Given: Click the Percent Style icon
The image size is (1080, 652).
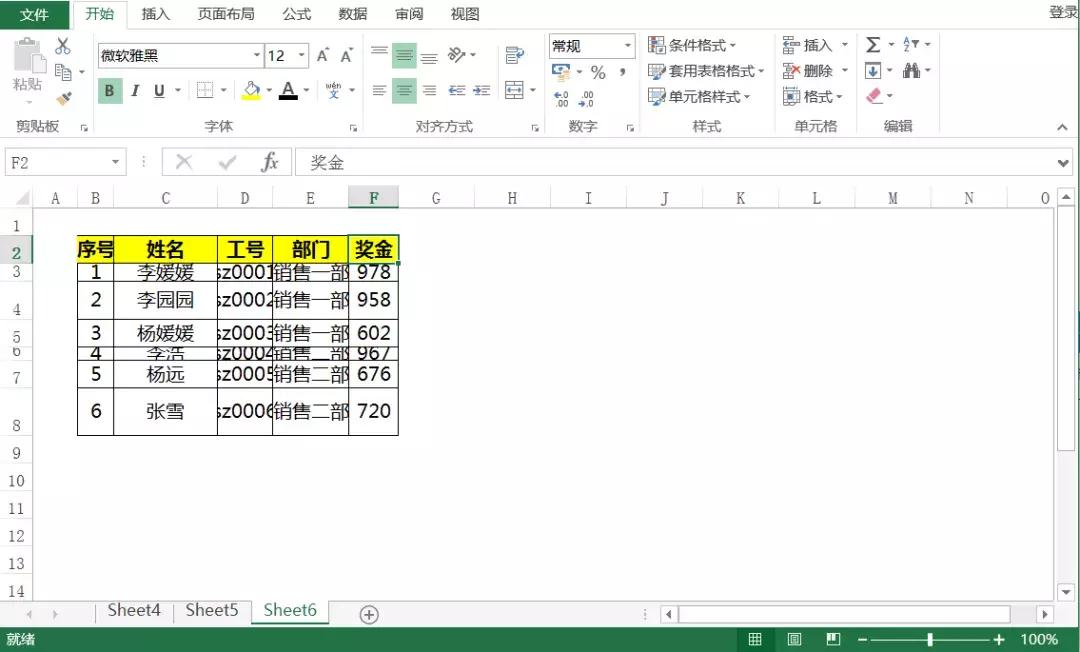Looking at the screenshot, I should [x=598, y=72].
